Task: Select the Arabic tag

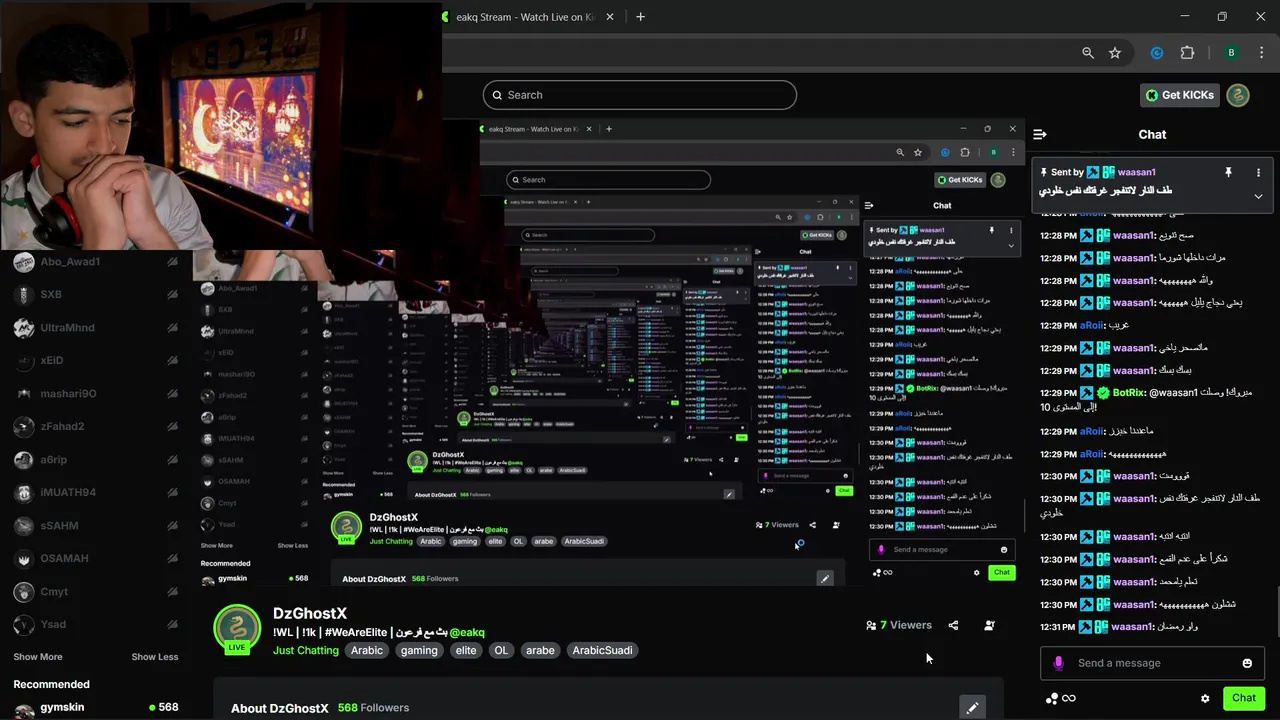Action: (x=367, y=650)
